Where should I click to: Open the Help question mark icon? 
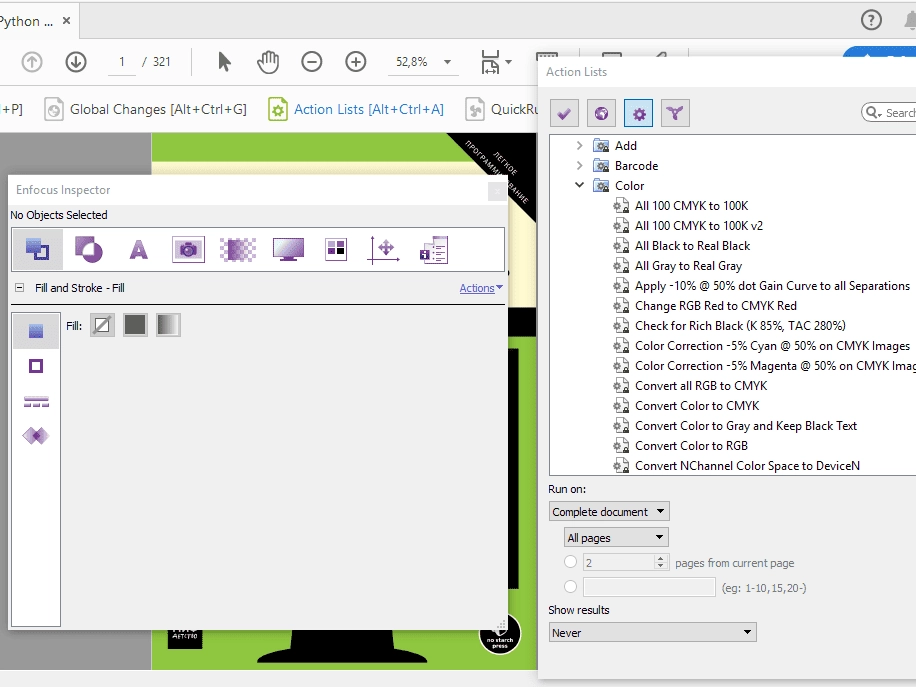tap(871, 20)
